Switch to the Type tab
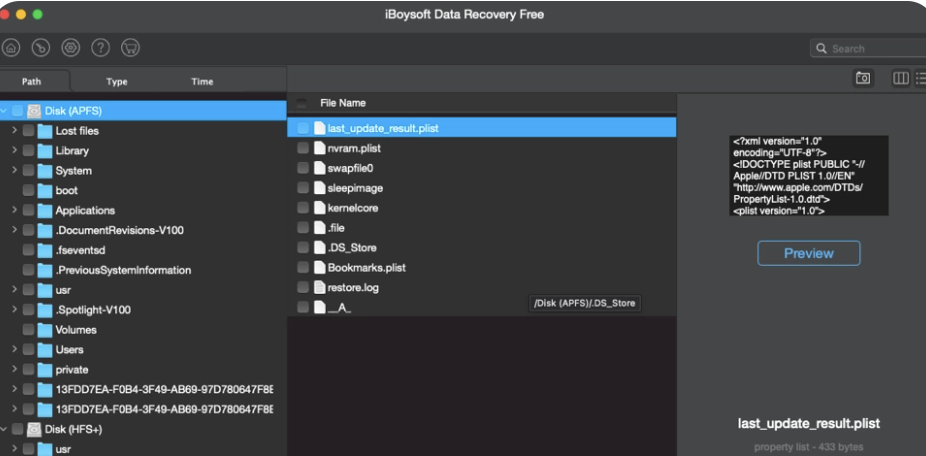 [x=117, y=82]
